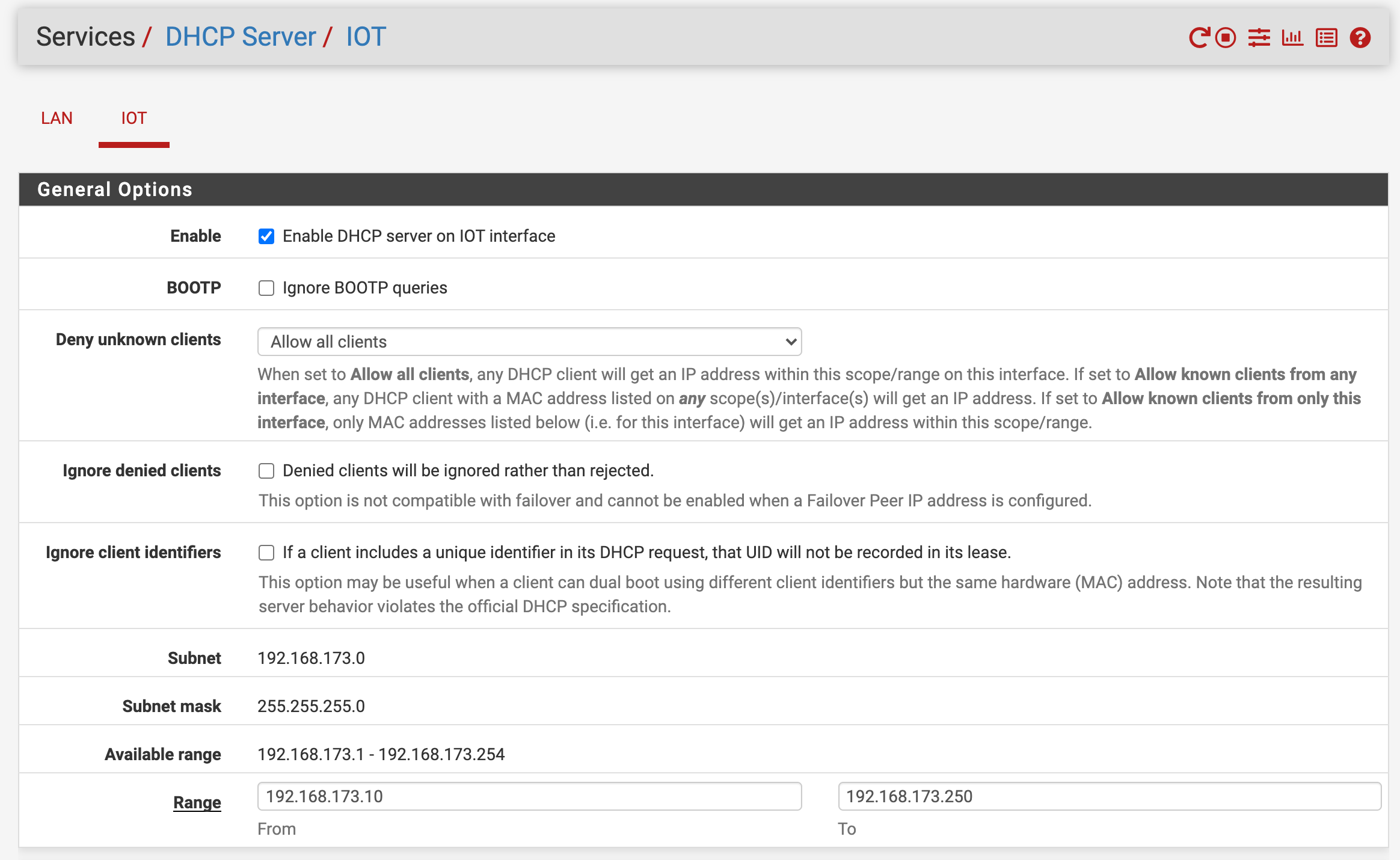Click the Range From address field

529,796
